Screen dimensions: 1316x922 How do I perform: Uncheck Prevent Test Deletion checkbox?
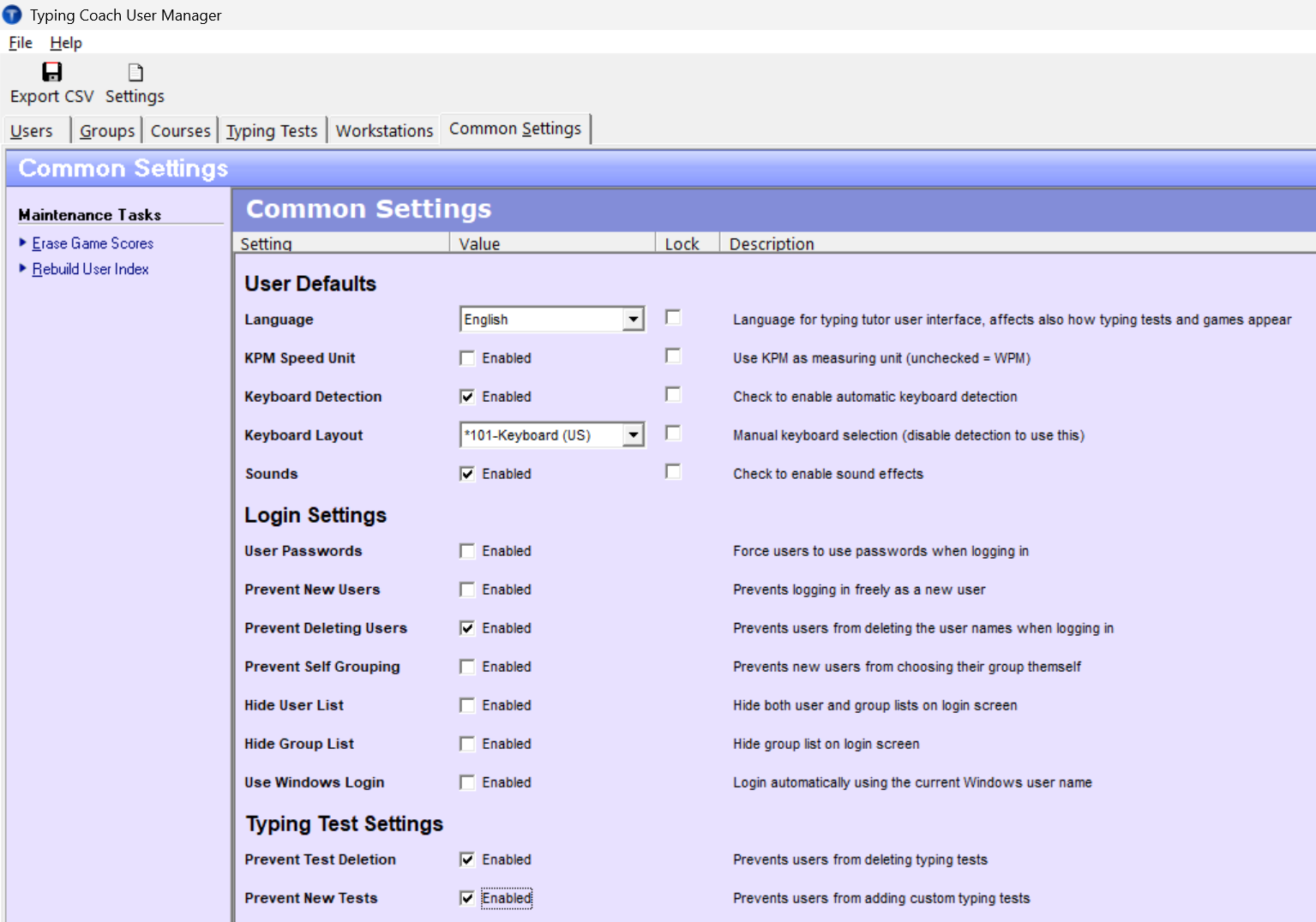(x=467, y=859)
